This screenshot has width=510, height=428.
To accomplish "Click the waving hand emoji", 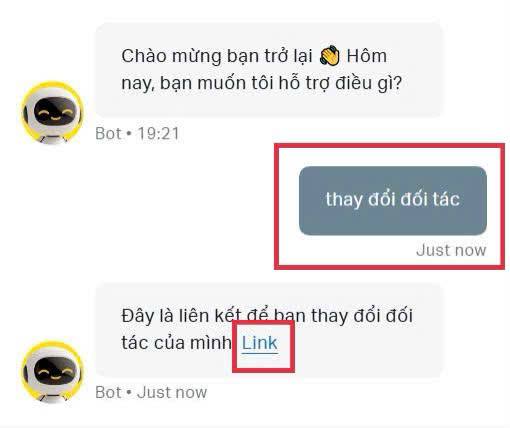I will [329, 56].
